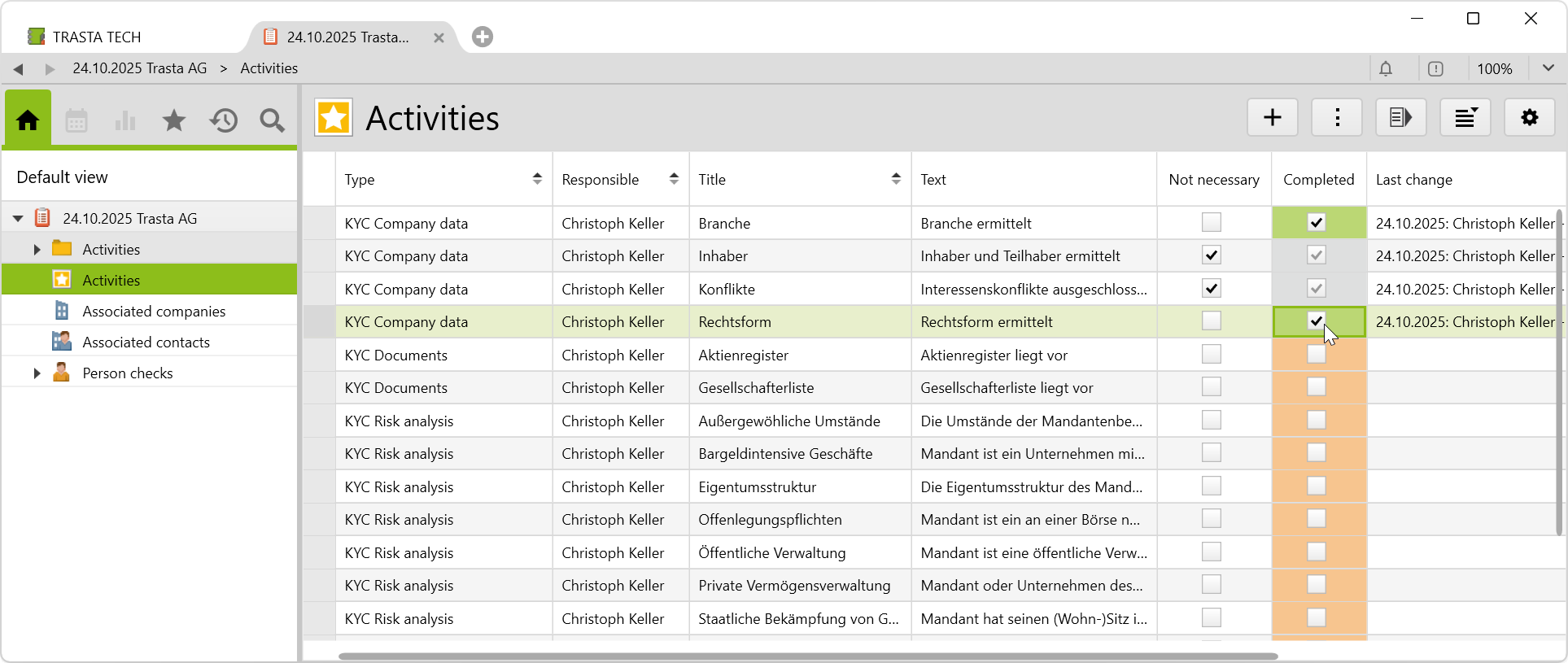Switch to the TRASTA TECH tab
This screenshot has width=1568, height=663.
pos(96,37)
